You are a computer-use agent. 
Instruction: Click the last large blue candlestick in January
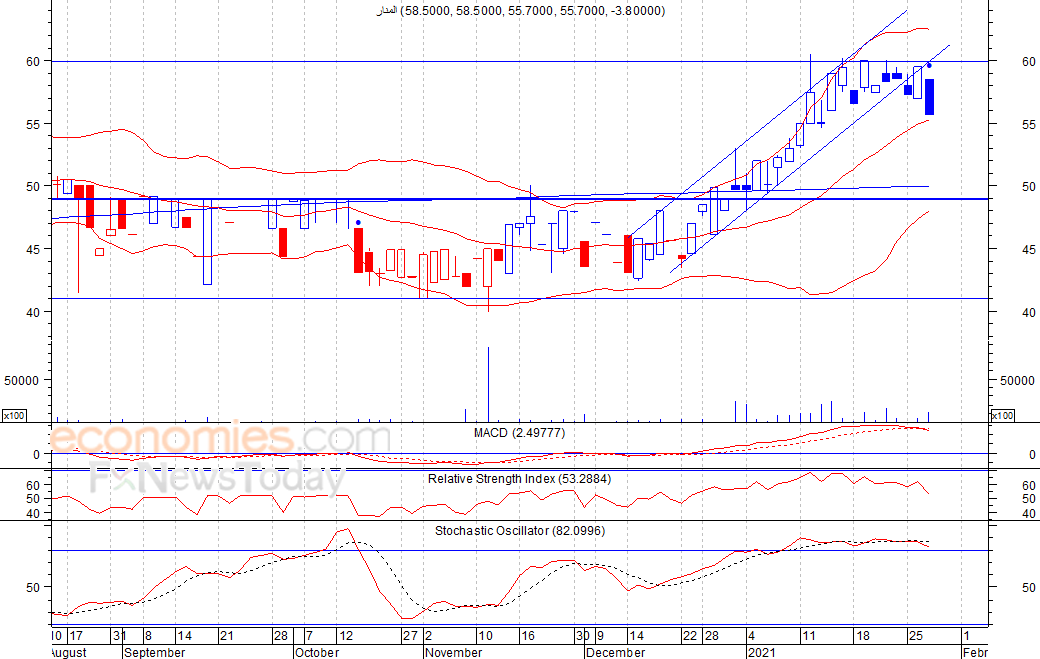click(x=929, y=97)
